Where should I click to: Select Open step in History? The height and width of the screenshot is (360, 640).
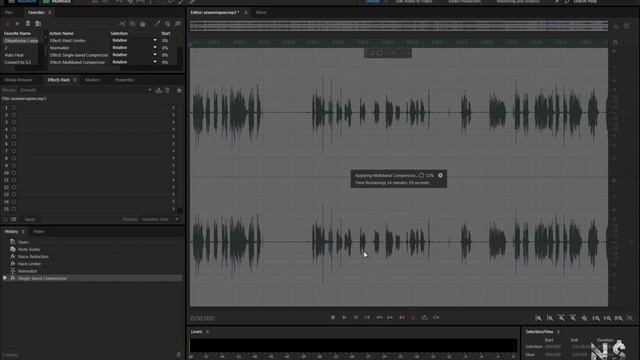[x=23, y=242]
